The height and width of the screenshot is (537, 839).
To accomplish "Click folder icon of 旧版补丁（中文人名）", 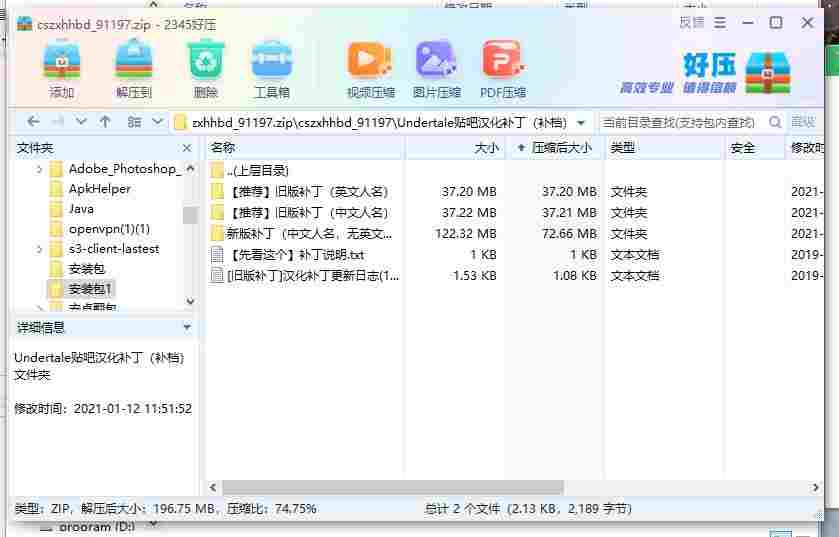I will [217, 213].
